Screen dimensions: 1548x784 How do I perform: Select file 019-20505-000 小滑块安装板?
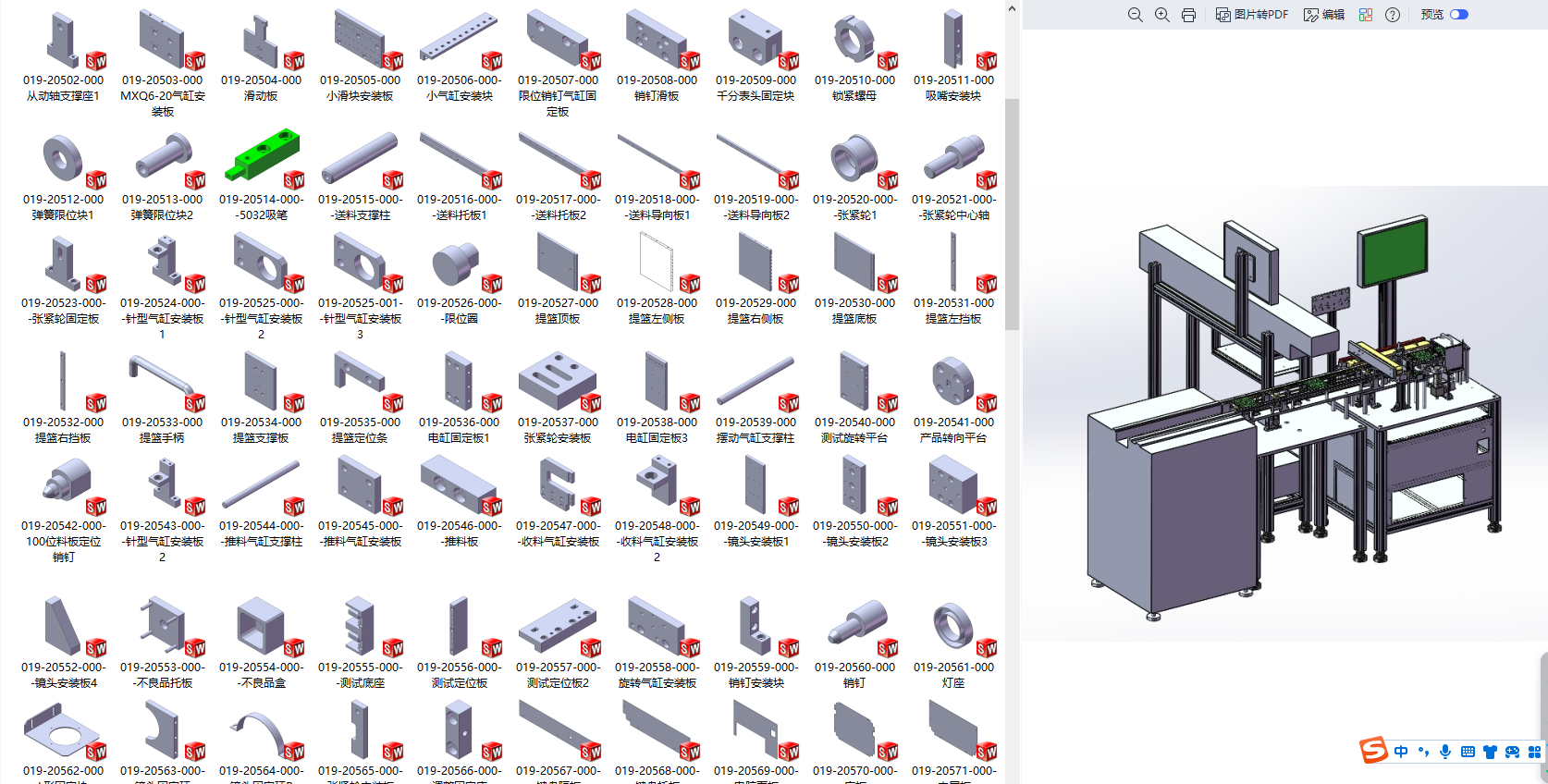click(361, 56)
